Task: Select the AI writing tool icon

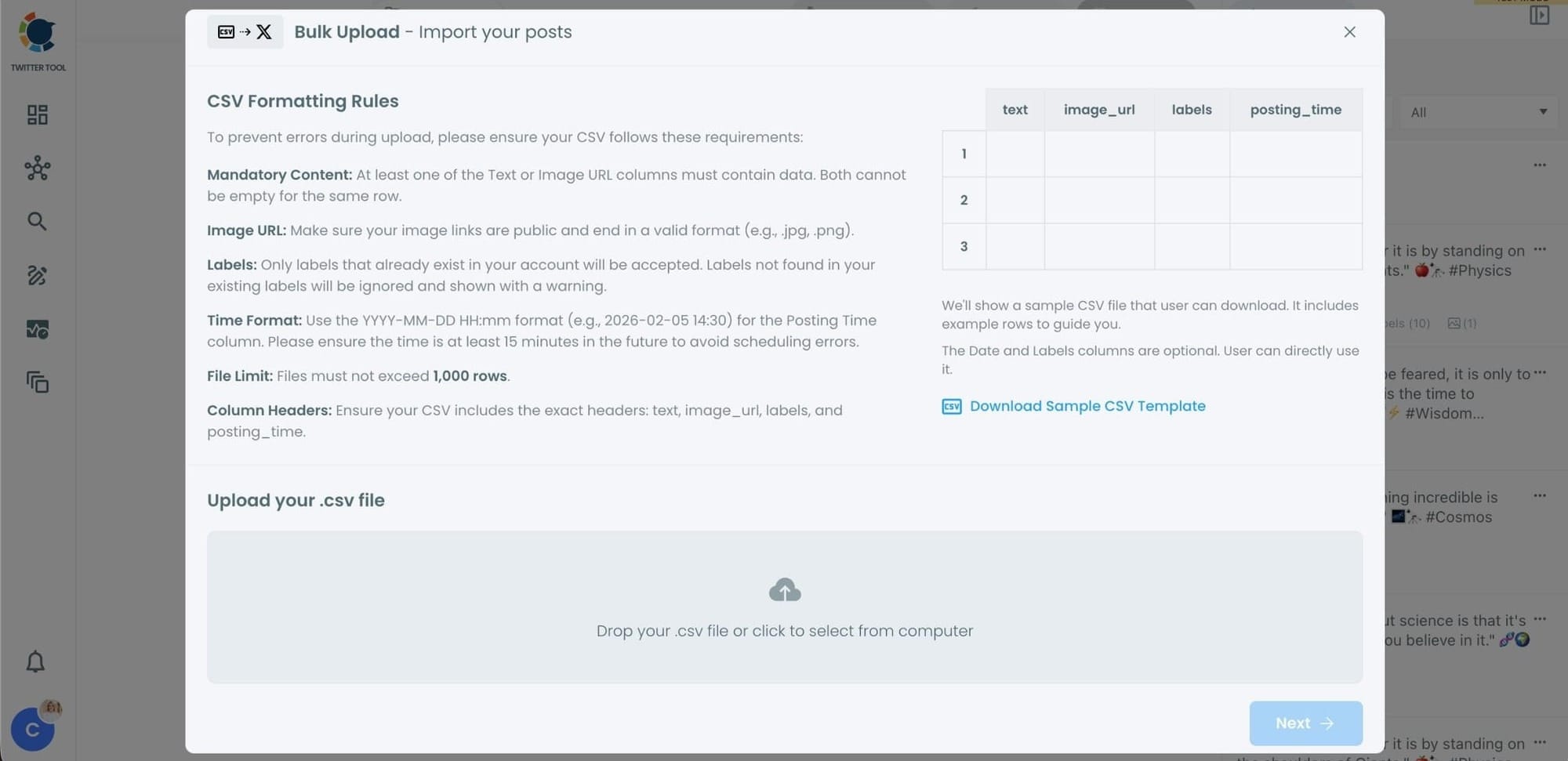Action: click(x=36, y=275)
